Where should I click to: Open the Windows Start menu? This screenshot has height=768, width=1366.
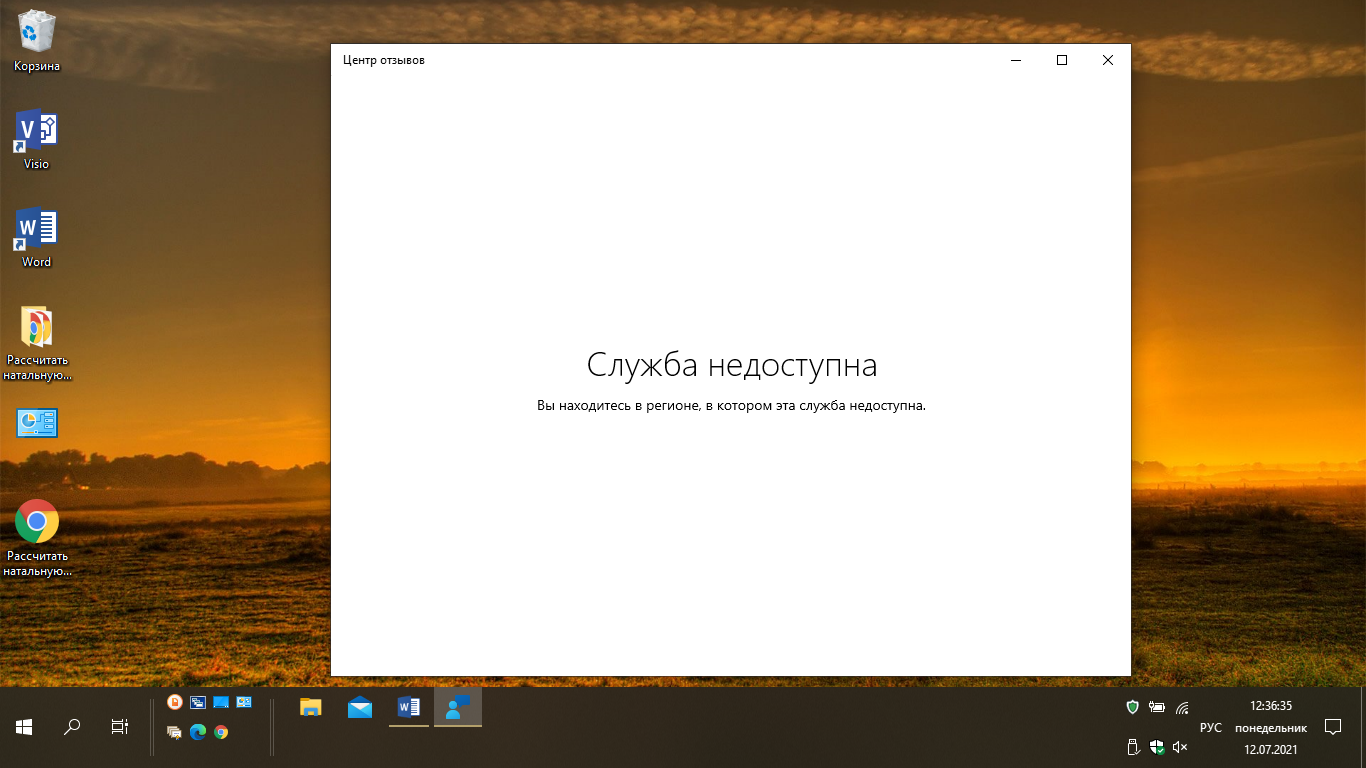24,727
